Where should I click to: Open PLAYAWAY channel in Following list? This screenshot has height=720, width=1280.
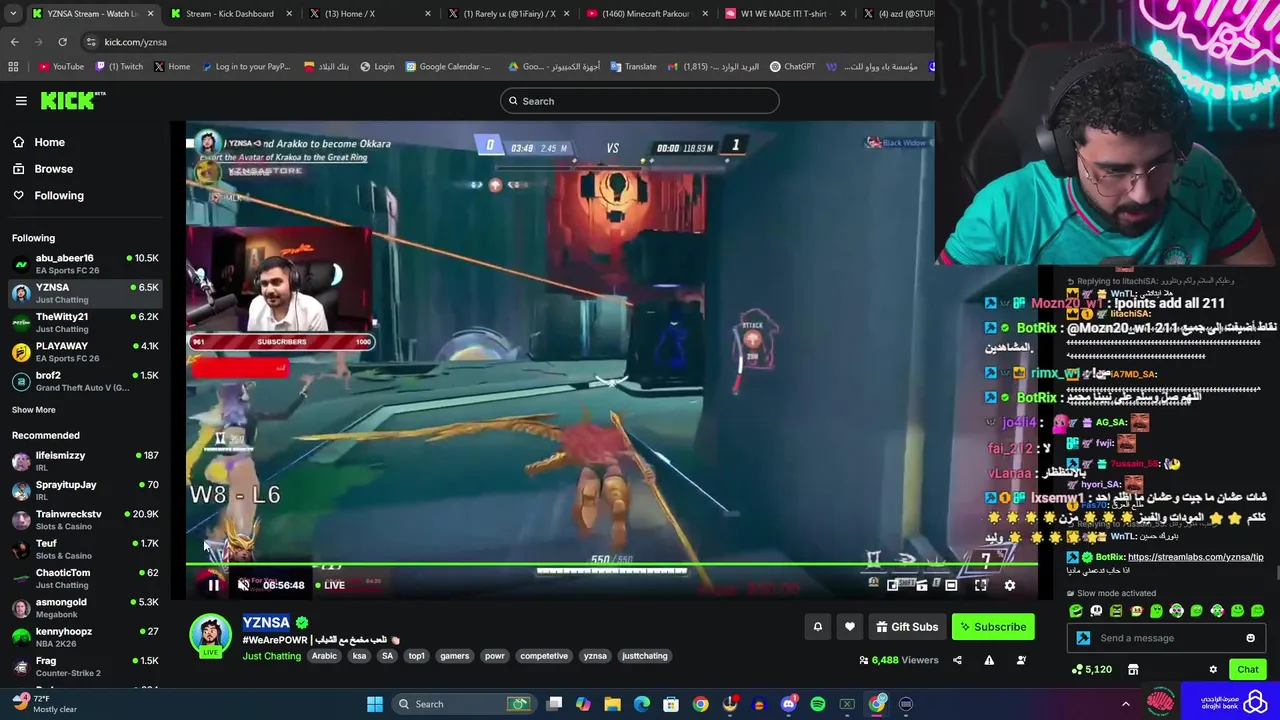pos(85,352)
